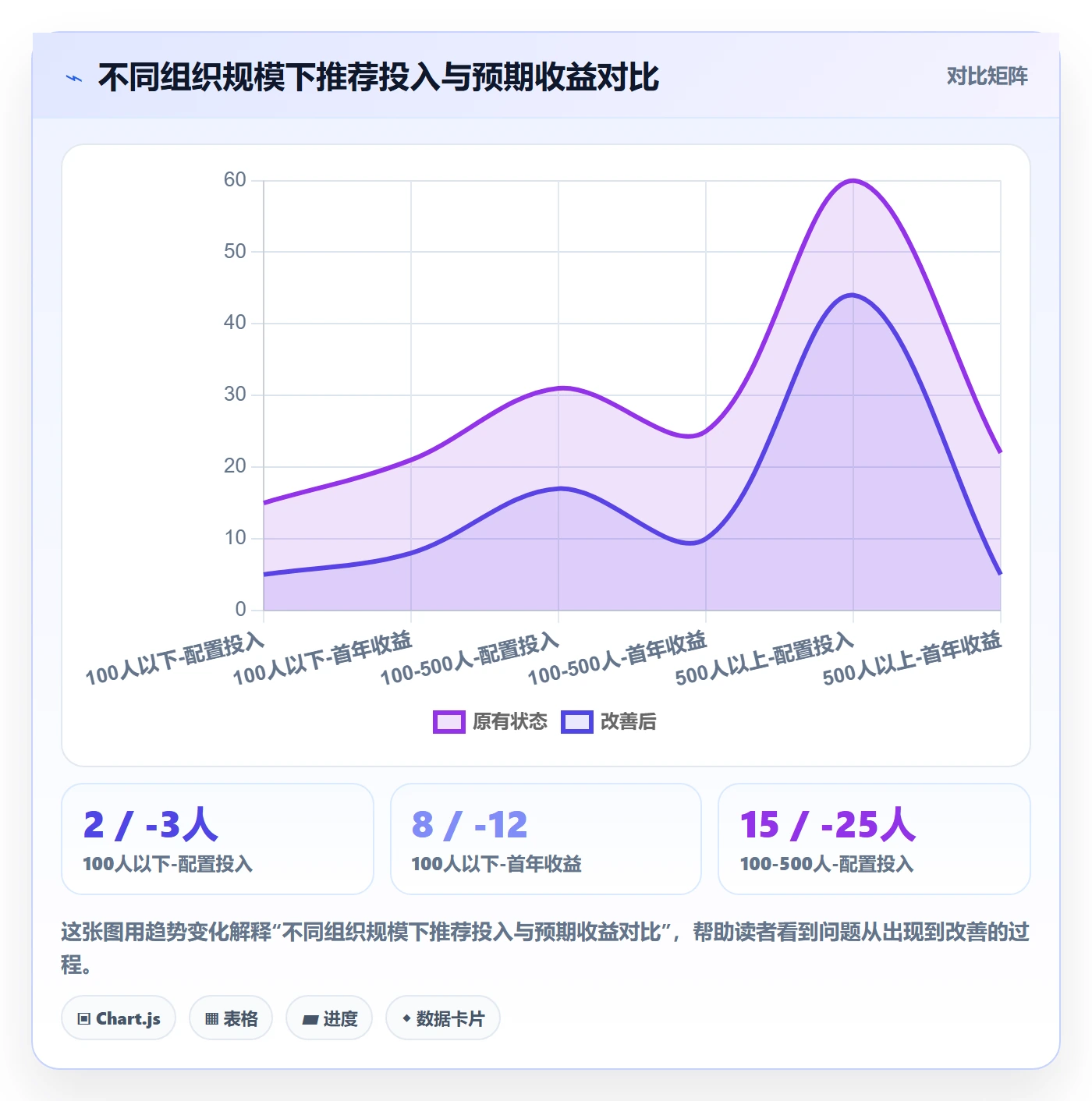Click the description paragraph starting 这张图用趋势变化
The image size is (1092, 1101).
click(x=545, y=947)
